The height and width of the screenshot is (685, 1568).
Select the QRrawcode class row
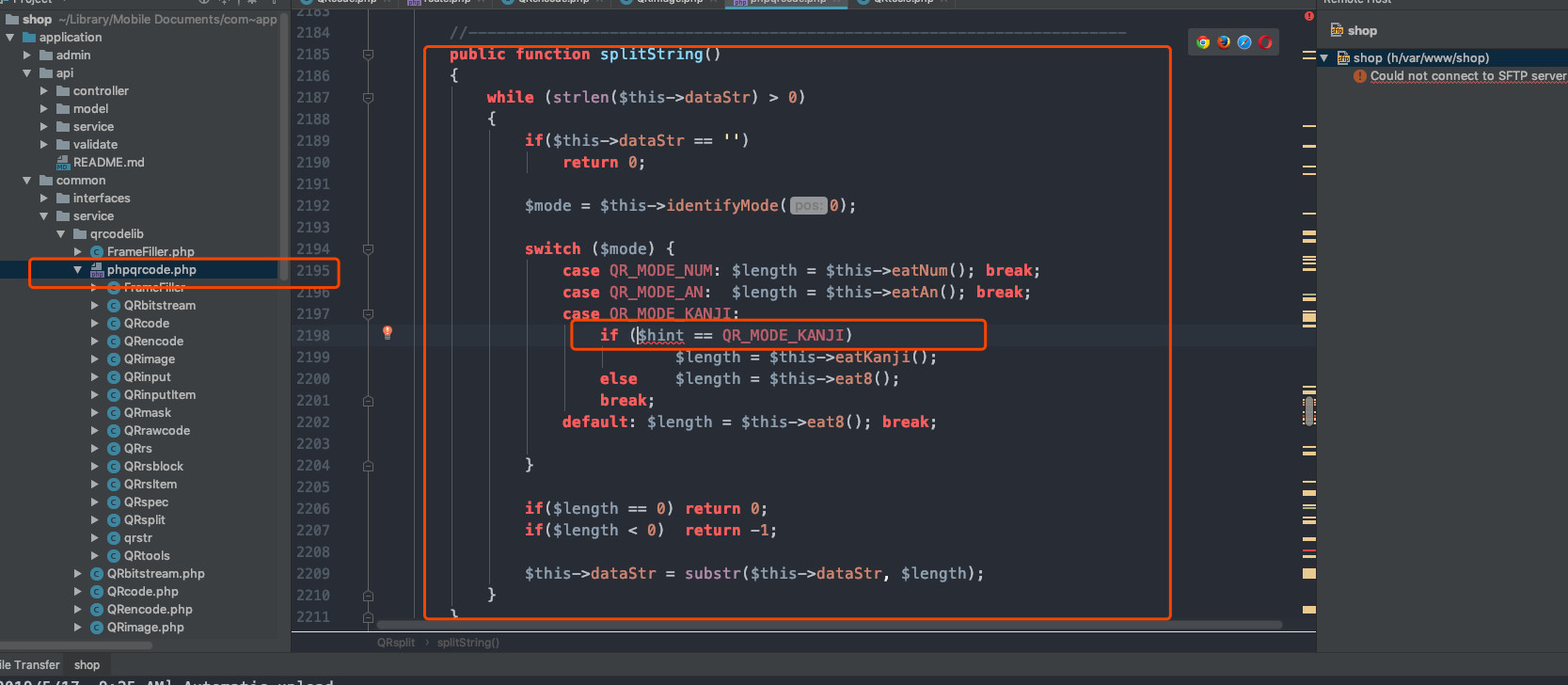point(157,431)
